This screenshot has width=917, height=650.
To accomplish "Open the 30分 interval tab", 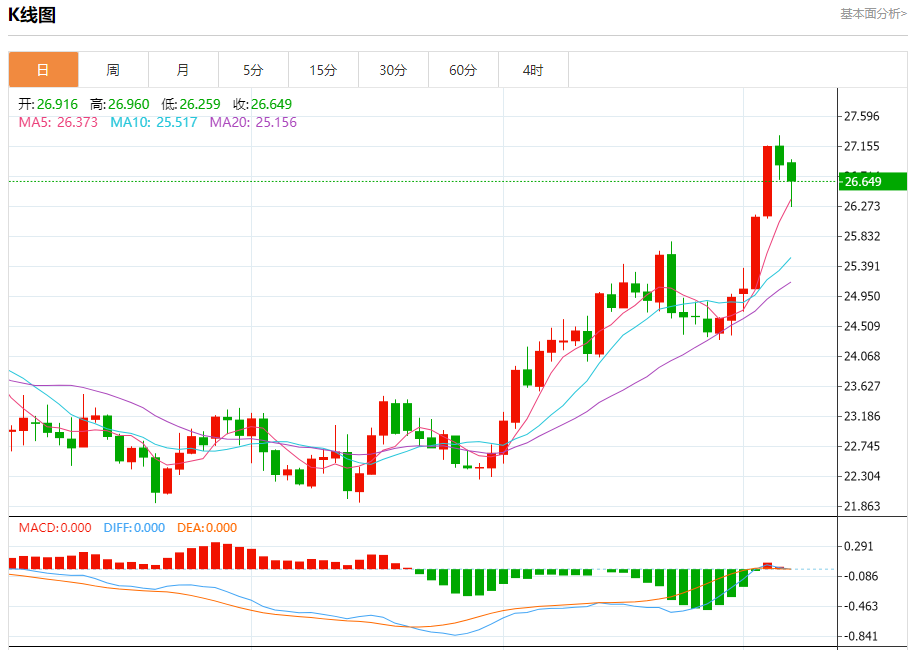I will 393,70.
